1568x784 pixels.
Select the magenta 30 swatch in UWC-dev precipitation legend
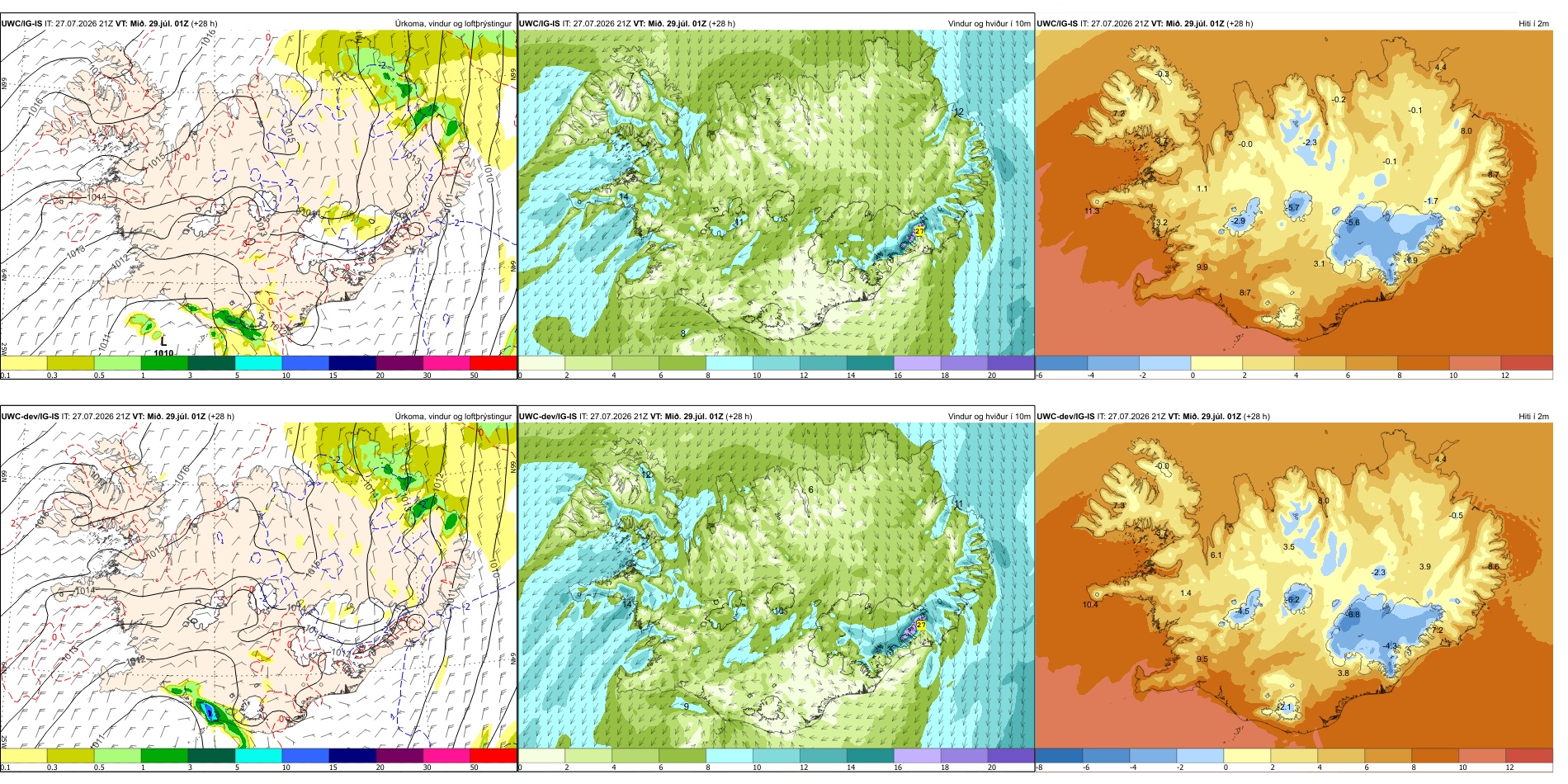(446, 755)
